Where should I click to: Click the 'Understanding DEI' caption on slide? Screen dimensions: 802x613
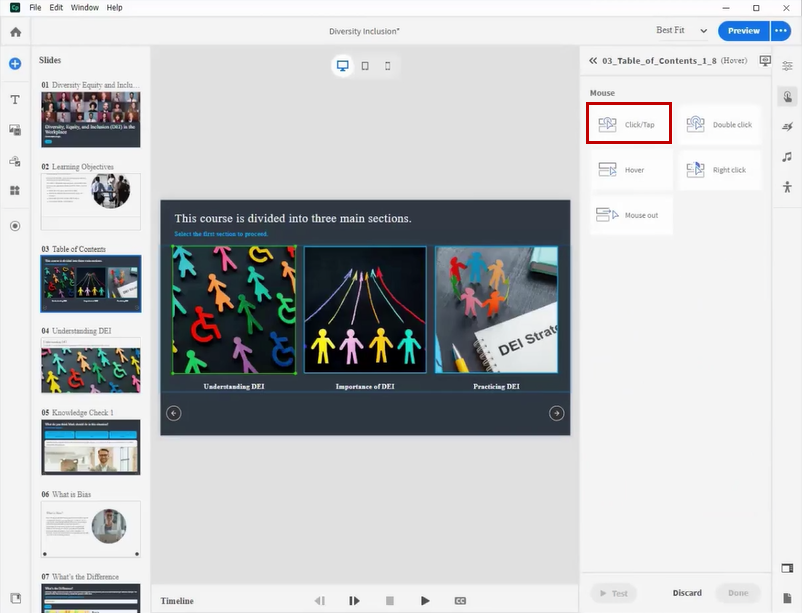pyautogui.click(x=234, y=386)
